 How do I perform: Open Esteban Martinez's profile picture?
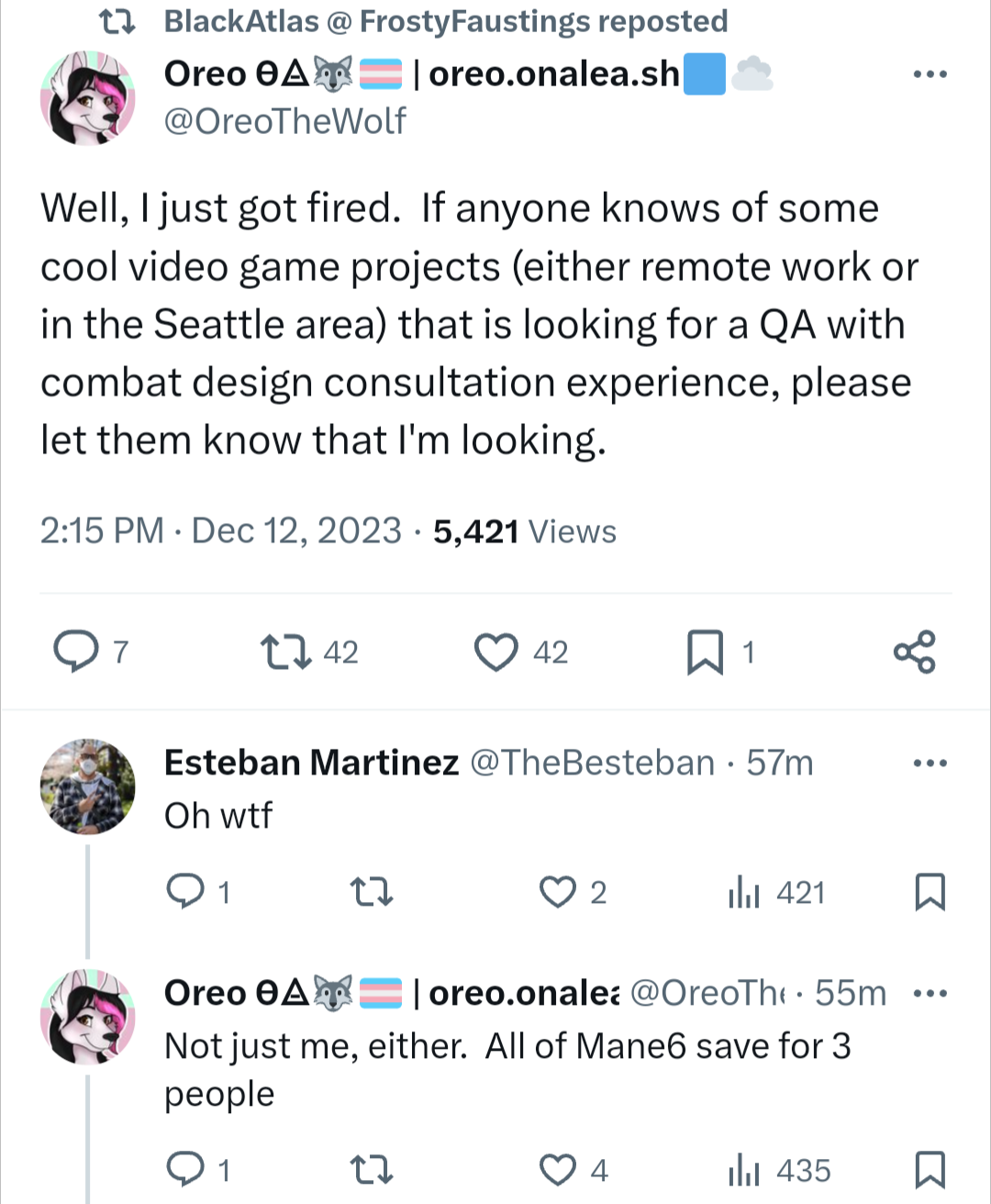[x=88, y=786]
